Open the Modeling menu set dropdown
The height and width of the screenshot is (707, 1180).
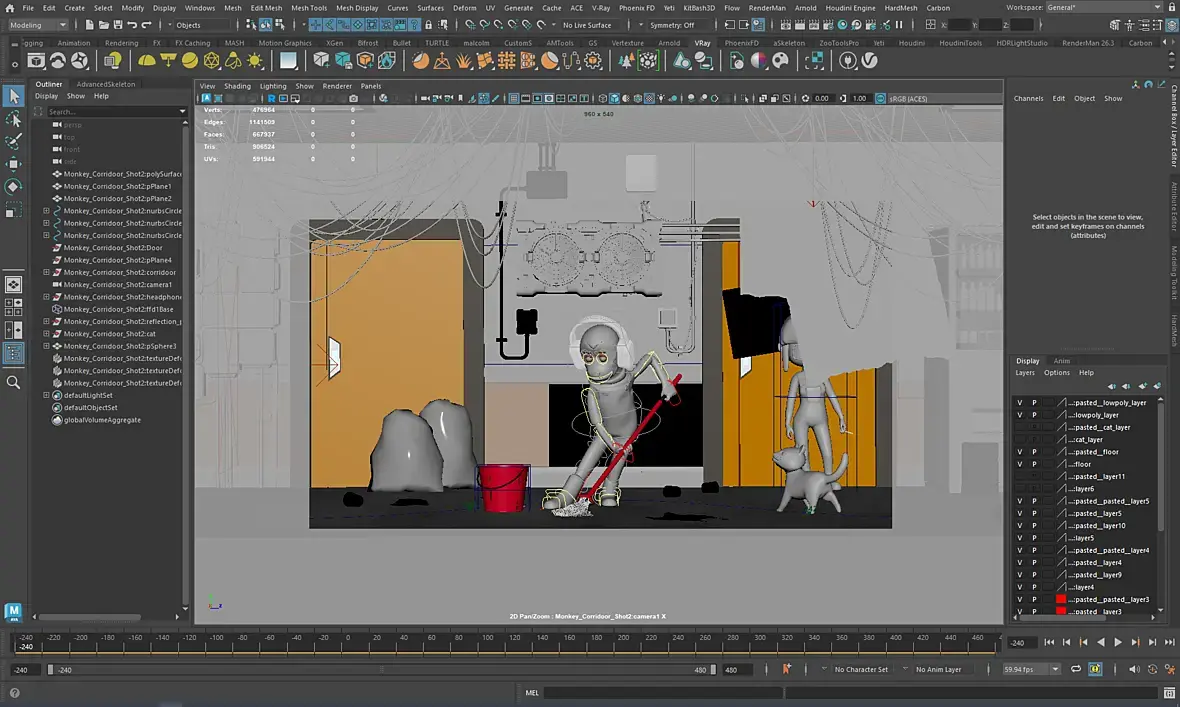pyautogui.click(x=38, y=25)
